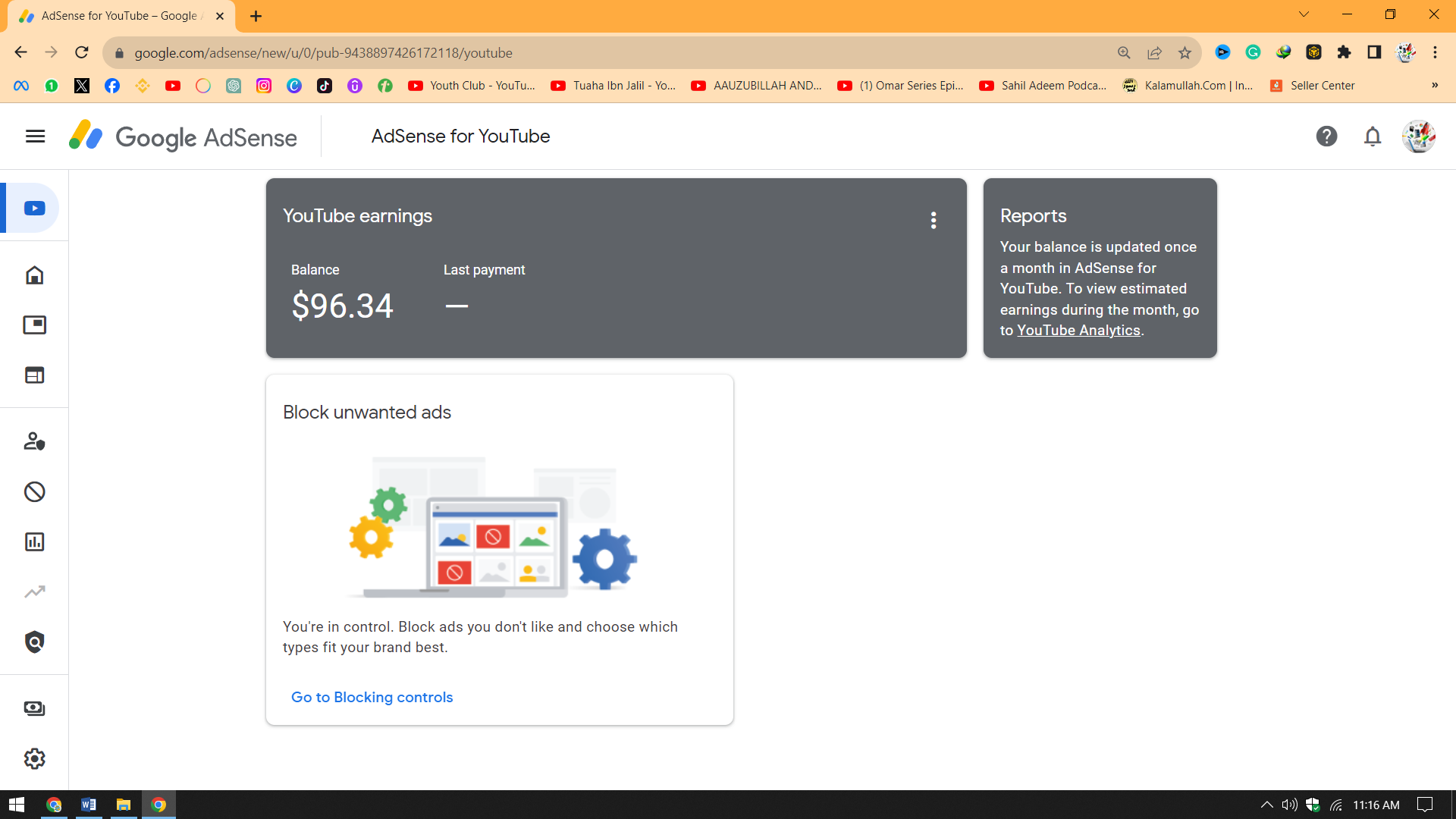This screenshot has height=819, width=1456.
Task: Click the share page icon
Action: 1154,52
